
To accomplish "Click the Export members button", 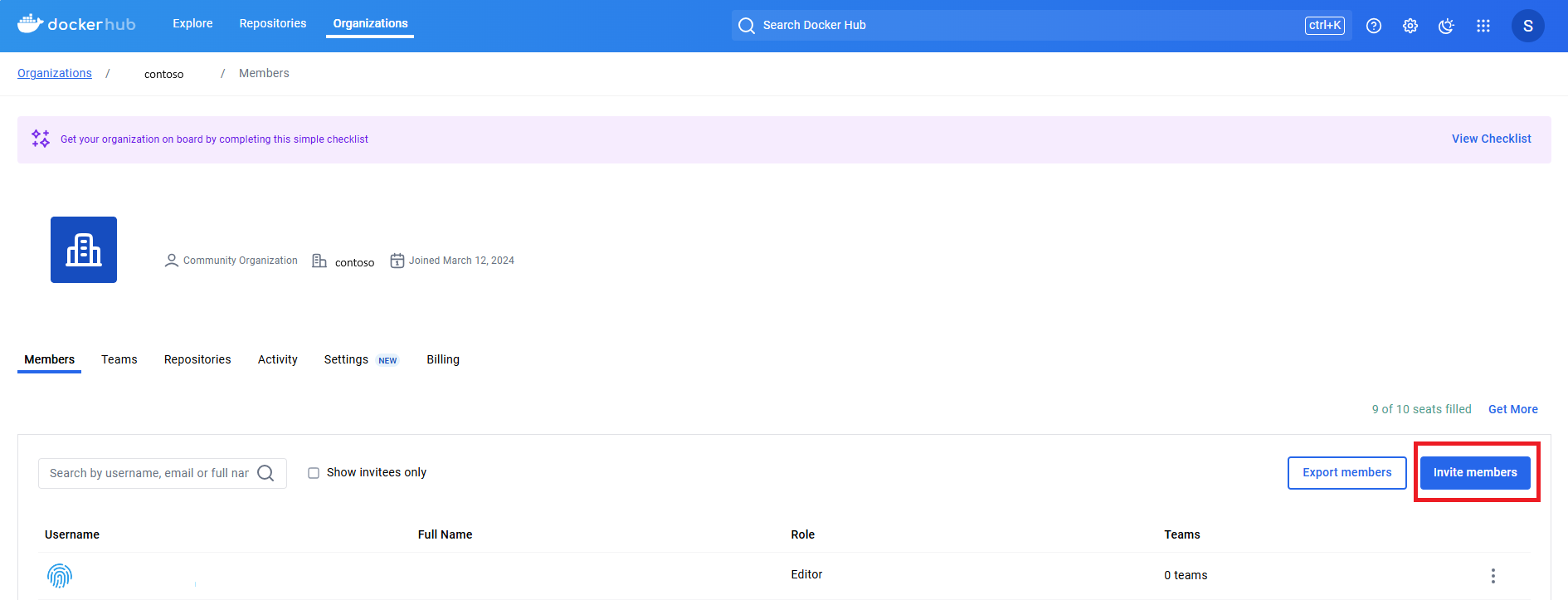I will pos(1346,472).
